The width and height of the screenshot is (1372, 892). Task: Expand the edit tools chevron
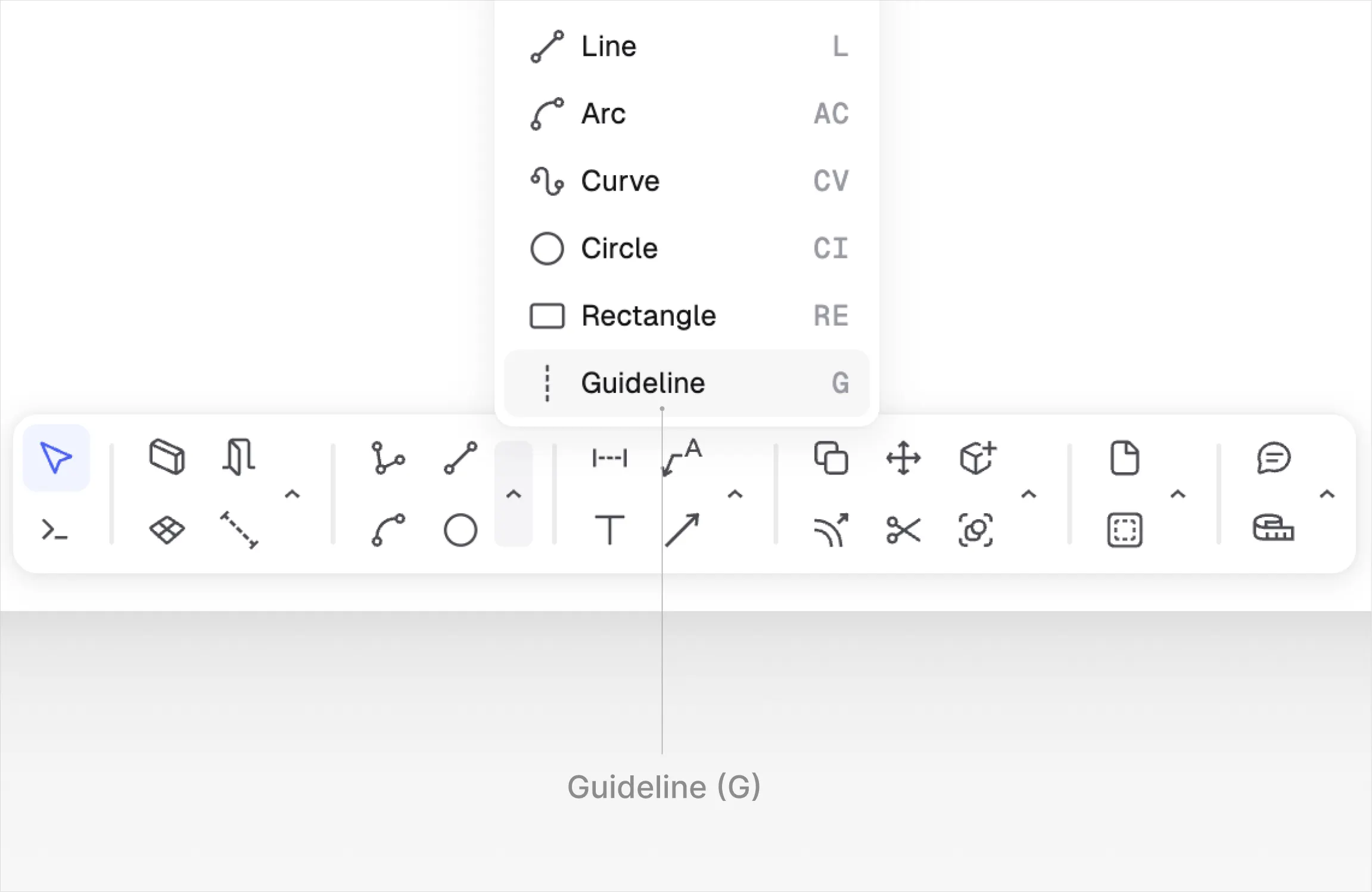[x=1029, y=494]
